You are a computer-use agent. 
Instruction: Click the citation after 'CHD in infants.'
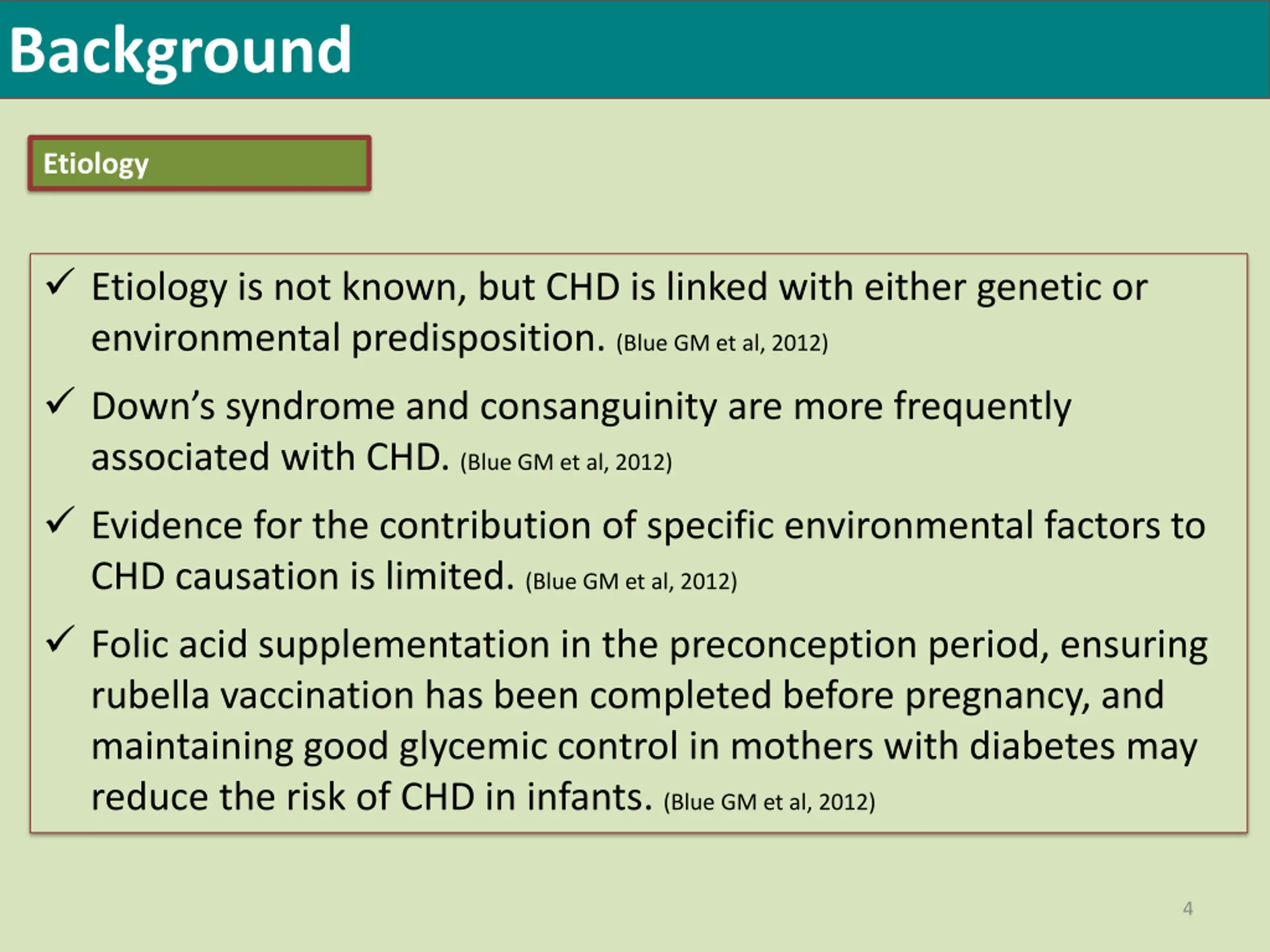tap(769, 802)
